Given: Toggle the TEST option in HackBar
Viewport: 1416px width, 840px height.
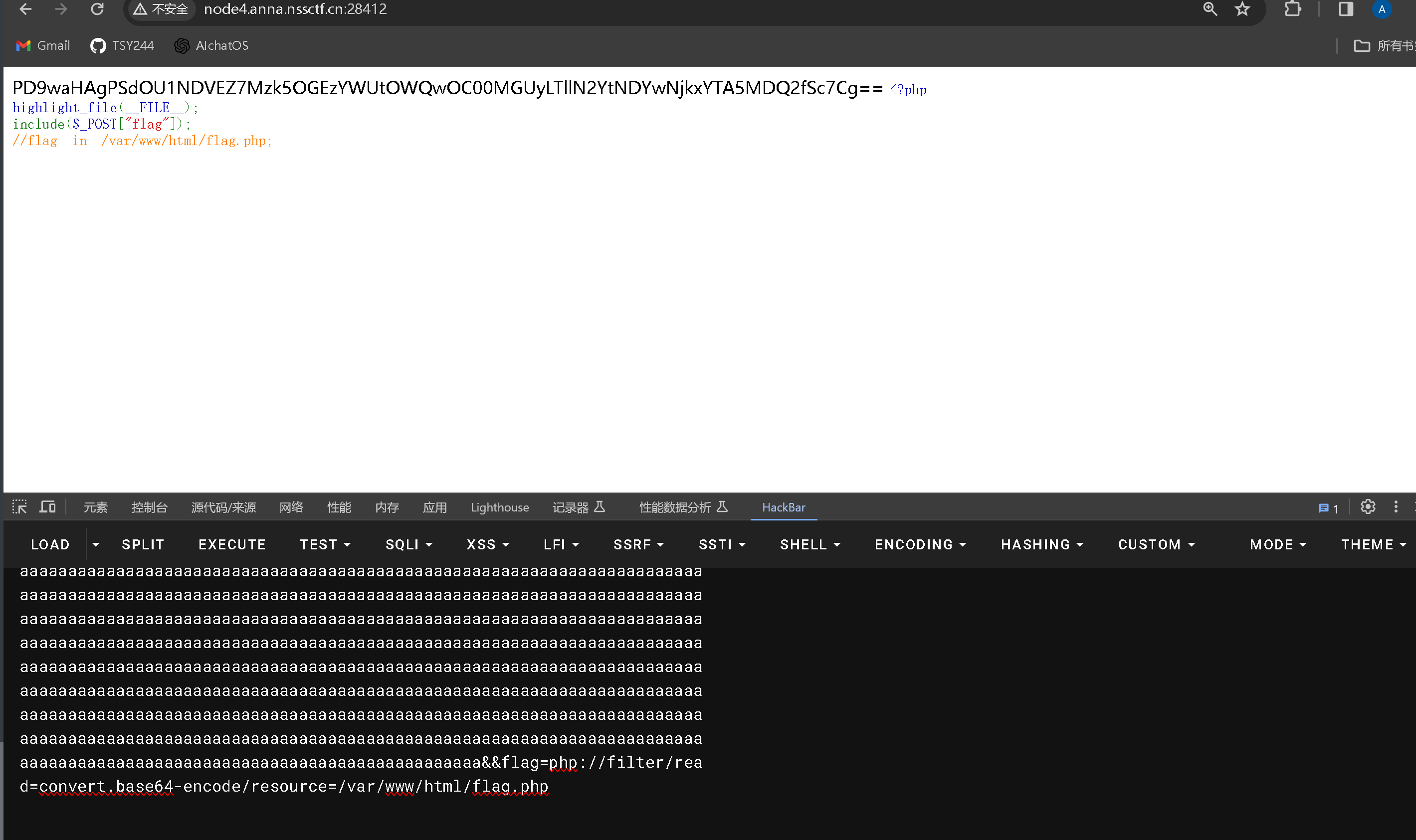Looking at the screenshot, I should pos(322,544).
